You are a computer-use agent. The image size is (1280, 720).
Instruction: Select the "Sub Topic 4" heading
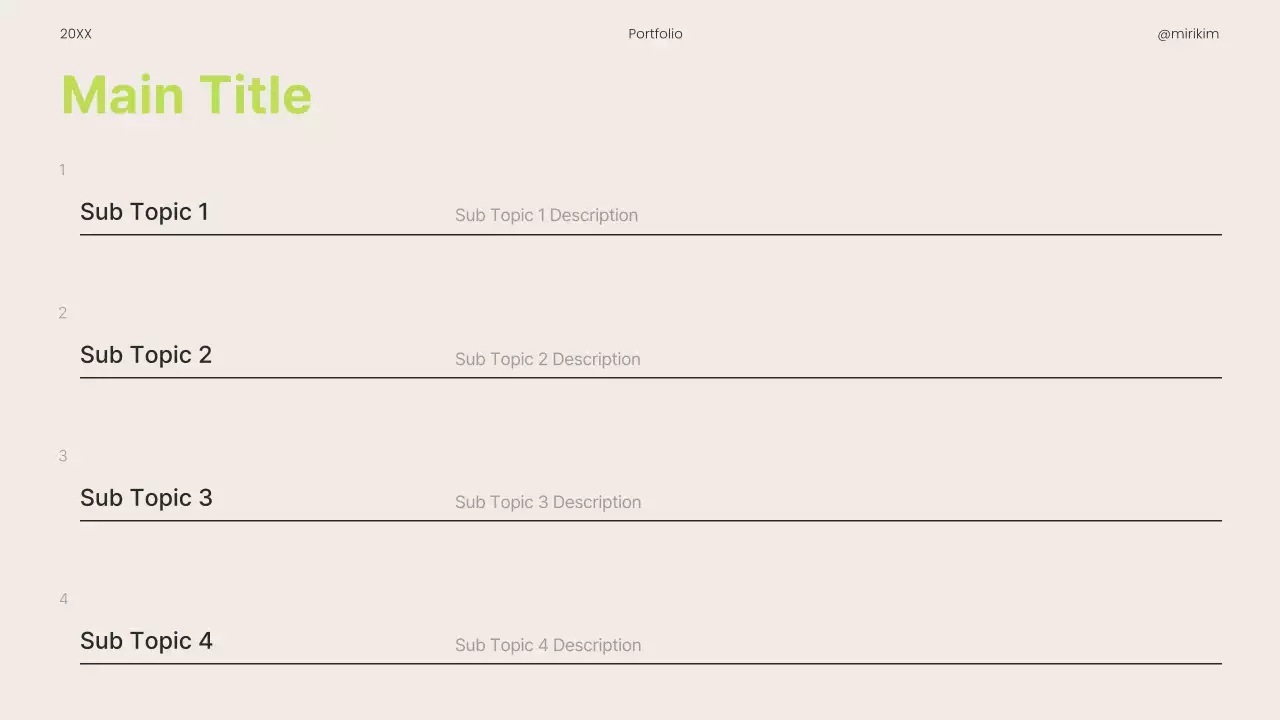(146, 641)
